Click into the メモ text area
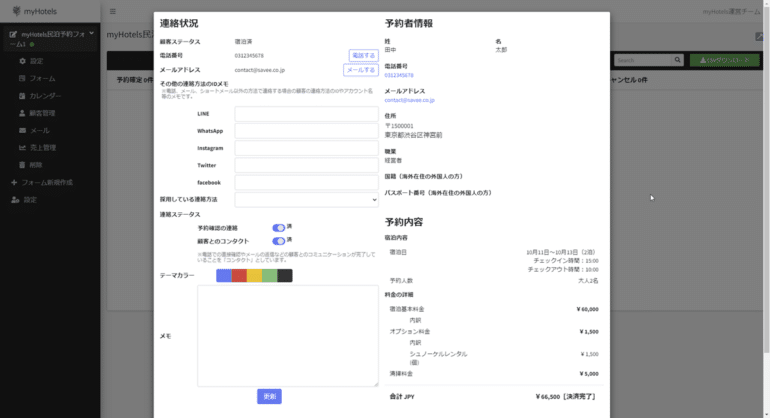 (x=288, y=336)
